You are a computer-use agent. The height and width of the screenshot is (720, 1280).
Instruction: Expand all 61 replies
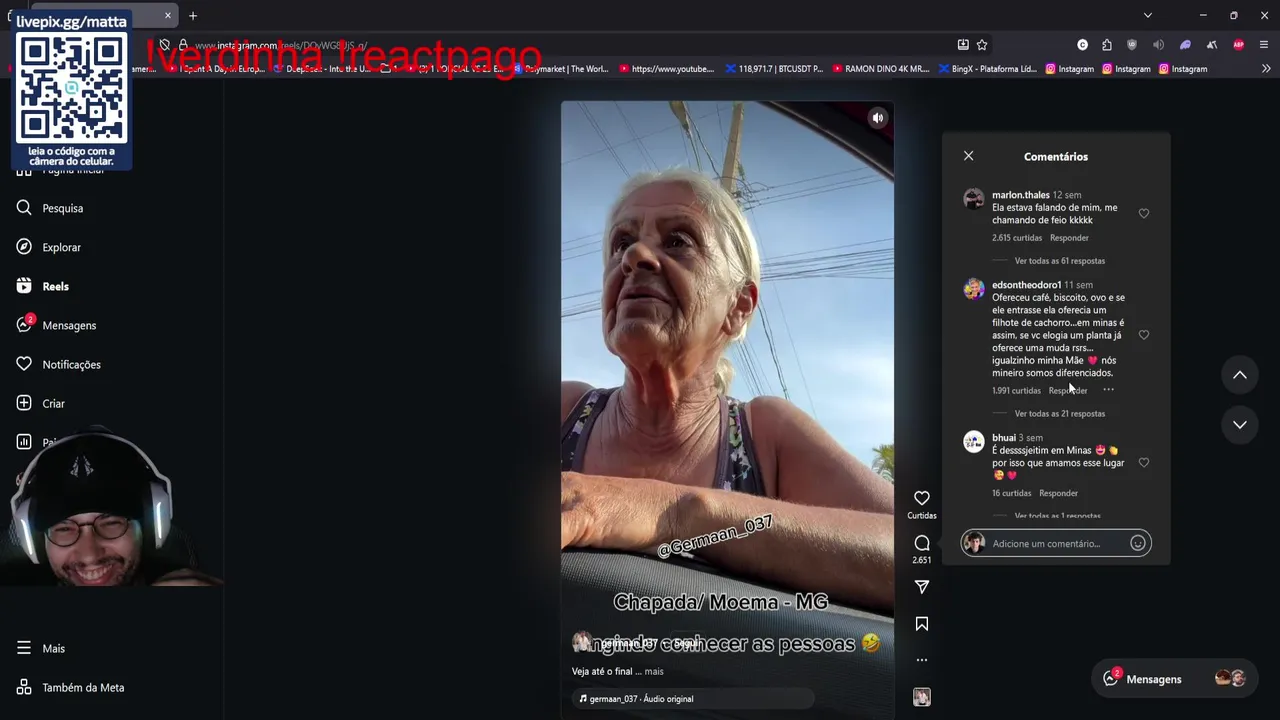[x=1059, y=261]
